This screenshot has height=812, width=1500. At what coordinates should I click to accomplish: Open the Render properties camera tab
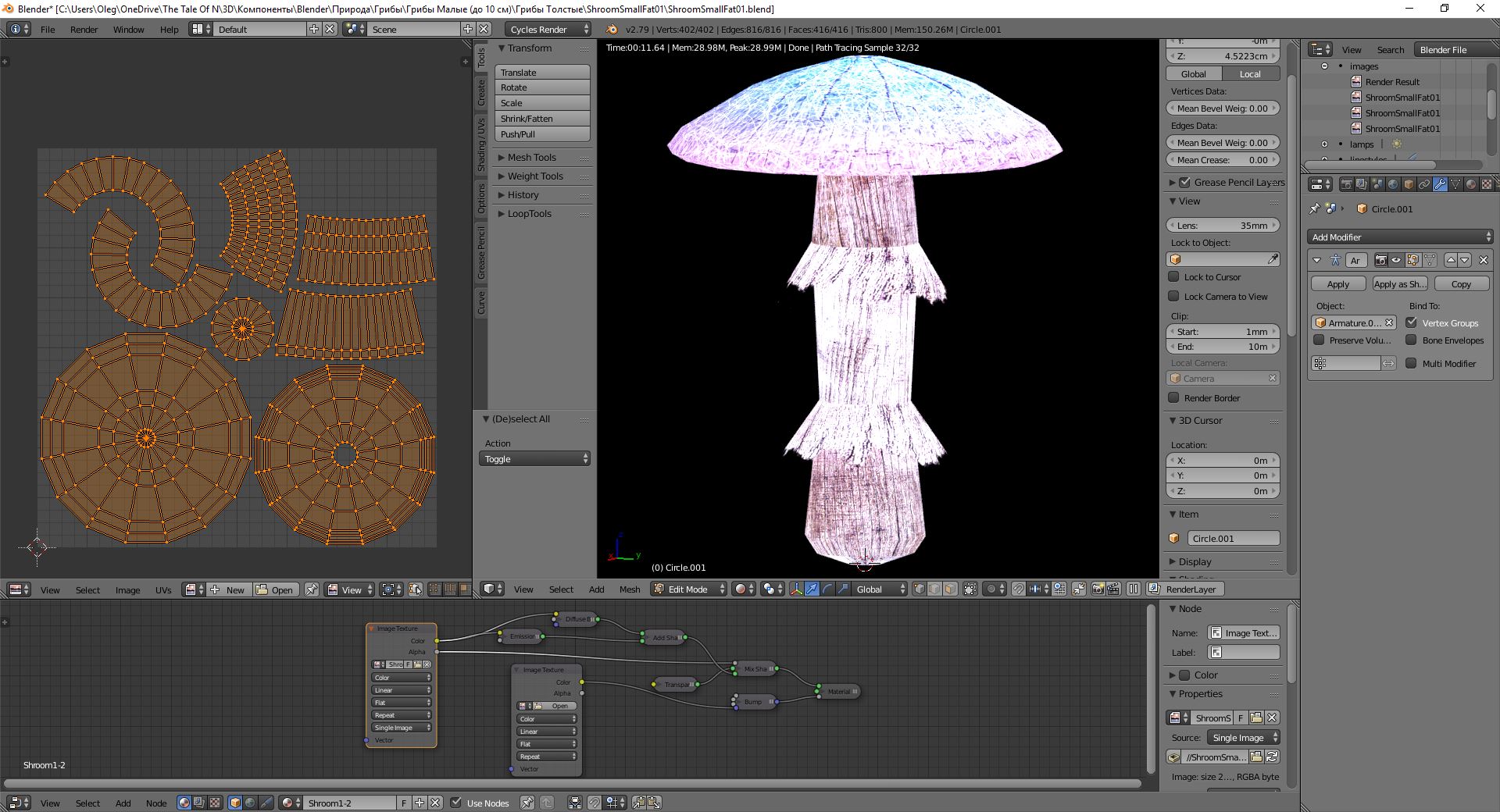pyautogui.click(x=1347, y=184)
